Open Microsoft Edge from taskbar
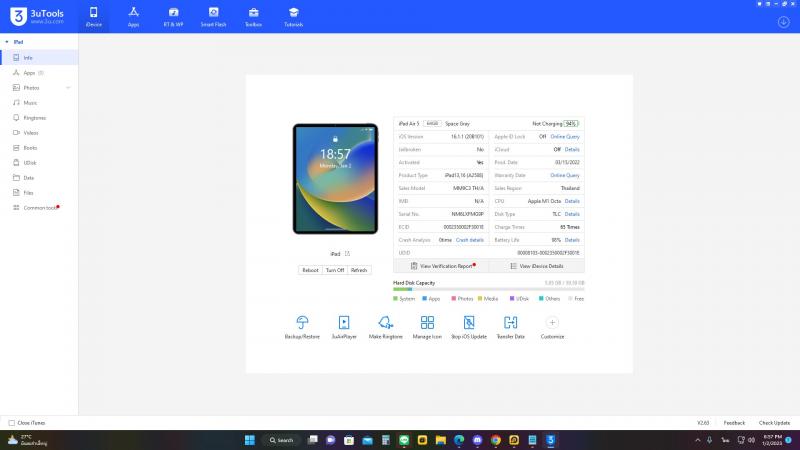 click(459, 440)
